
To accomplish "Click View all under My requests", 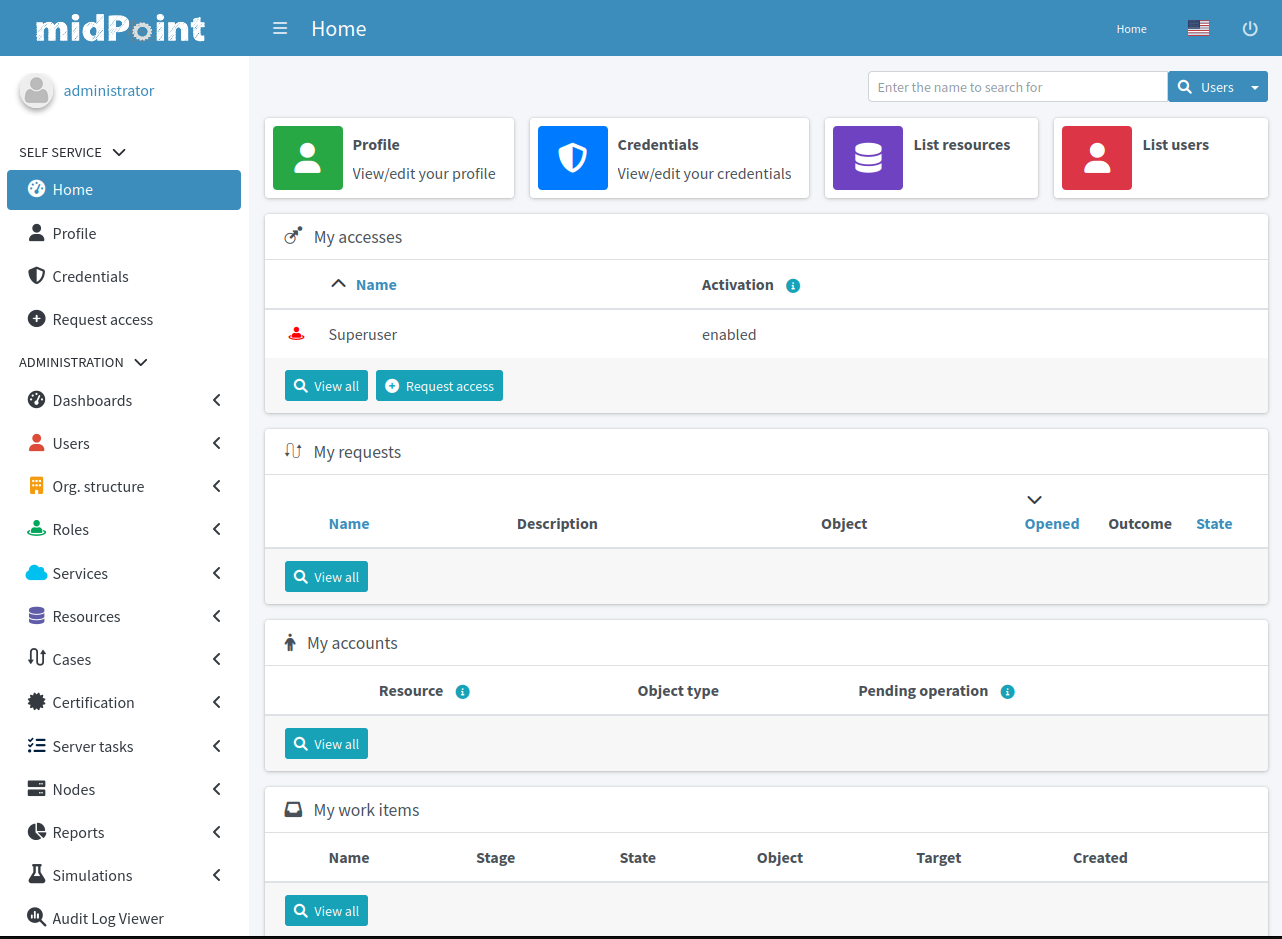I will (326, 578).
